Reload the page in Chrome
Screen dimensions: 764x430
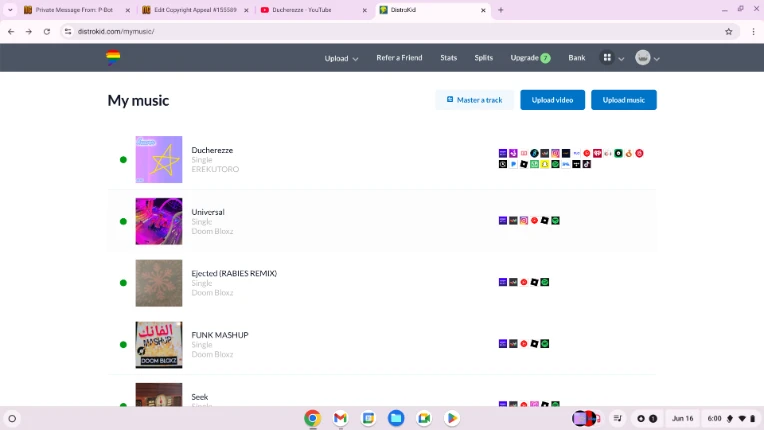coord(47,31)
